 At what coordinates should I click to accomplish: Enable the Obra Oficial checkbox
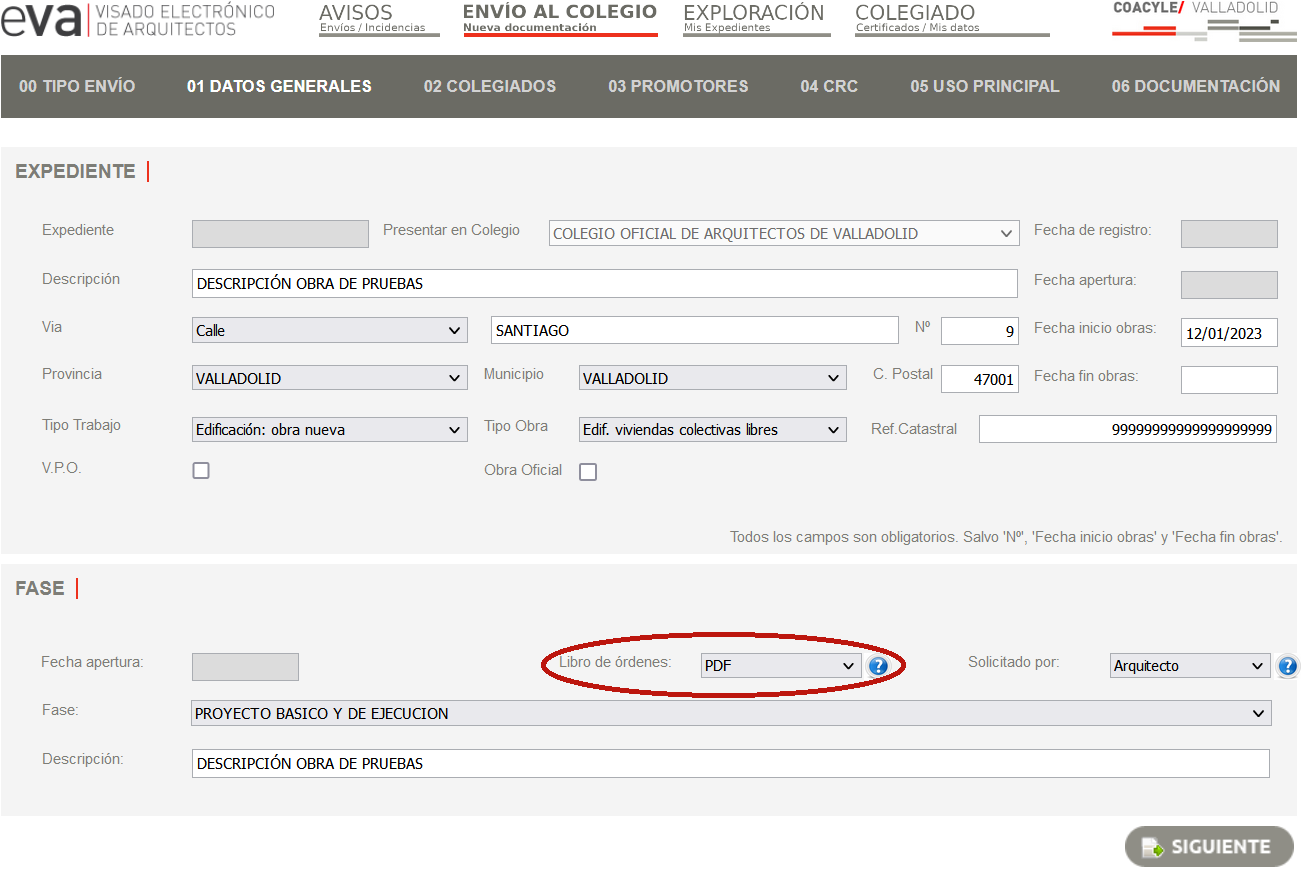[588, 472]
